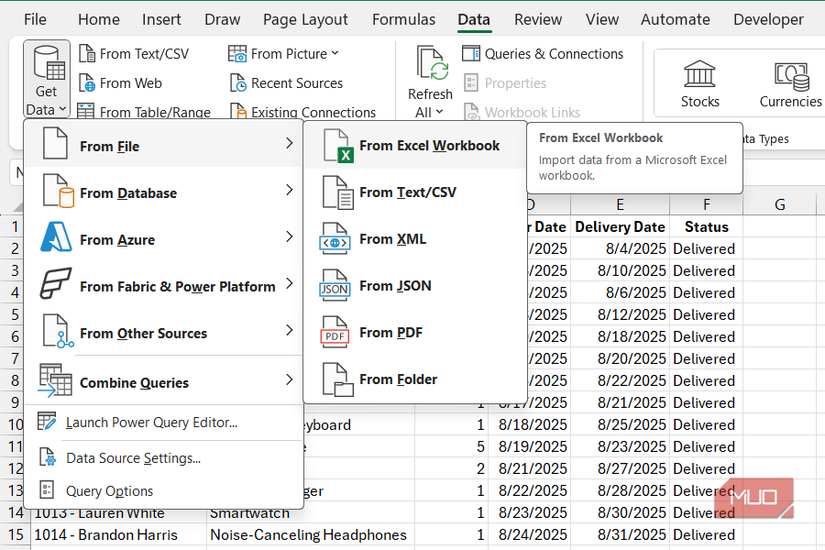Image resolution: width=825 pixels, height=550 pixels.
Task: Click the From Text/CSV submenu icon
Action: 337,193
